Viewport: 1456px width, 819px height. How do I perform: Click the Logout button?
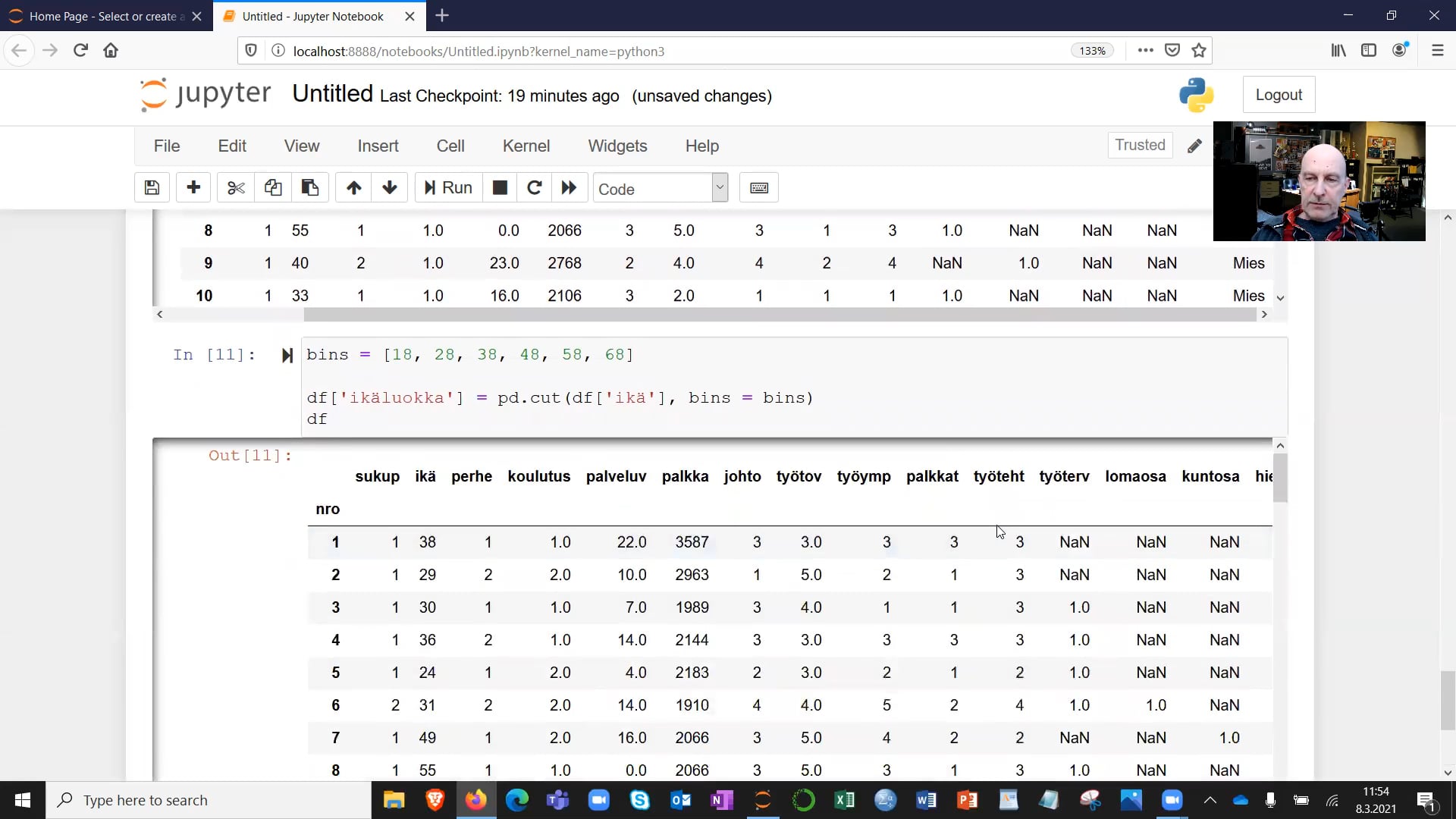tap(1279, 94)
